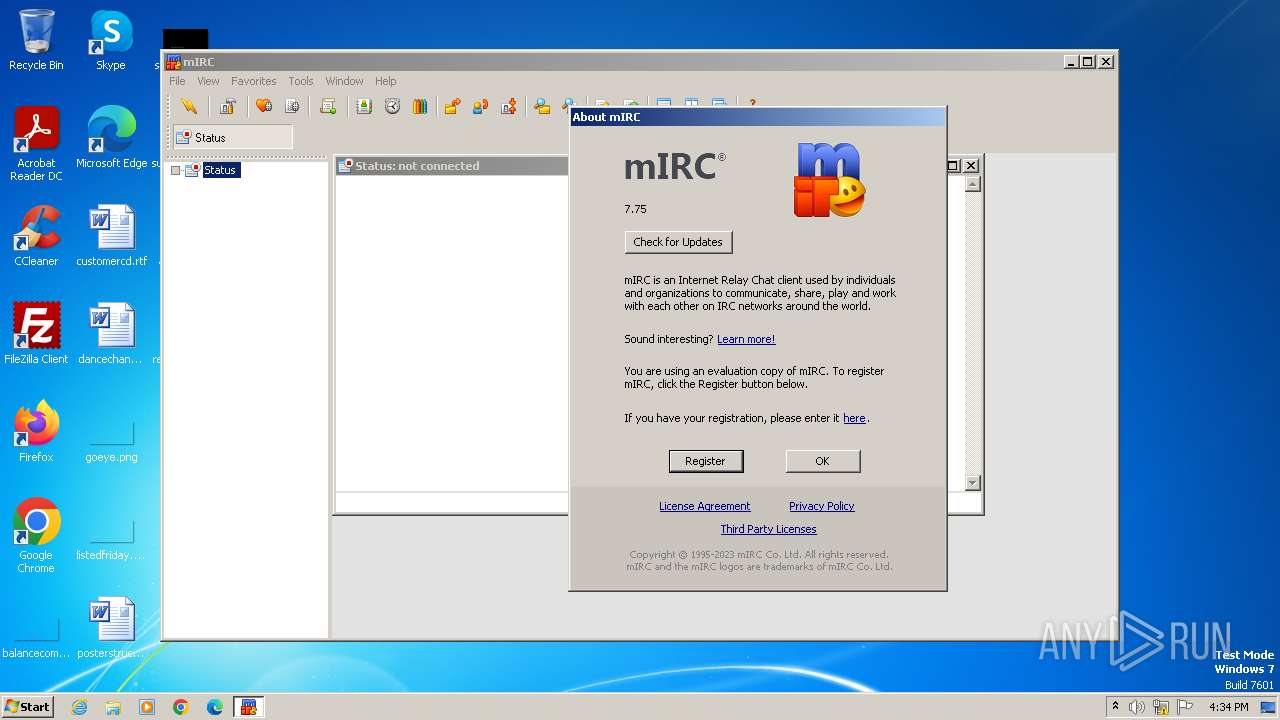Image resolution: width=1280 pixels, height=720 pixels.
Task: Open the Favorites heart toolbar icon
Action: [264, 106]
